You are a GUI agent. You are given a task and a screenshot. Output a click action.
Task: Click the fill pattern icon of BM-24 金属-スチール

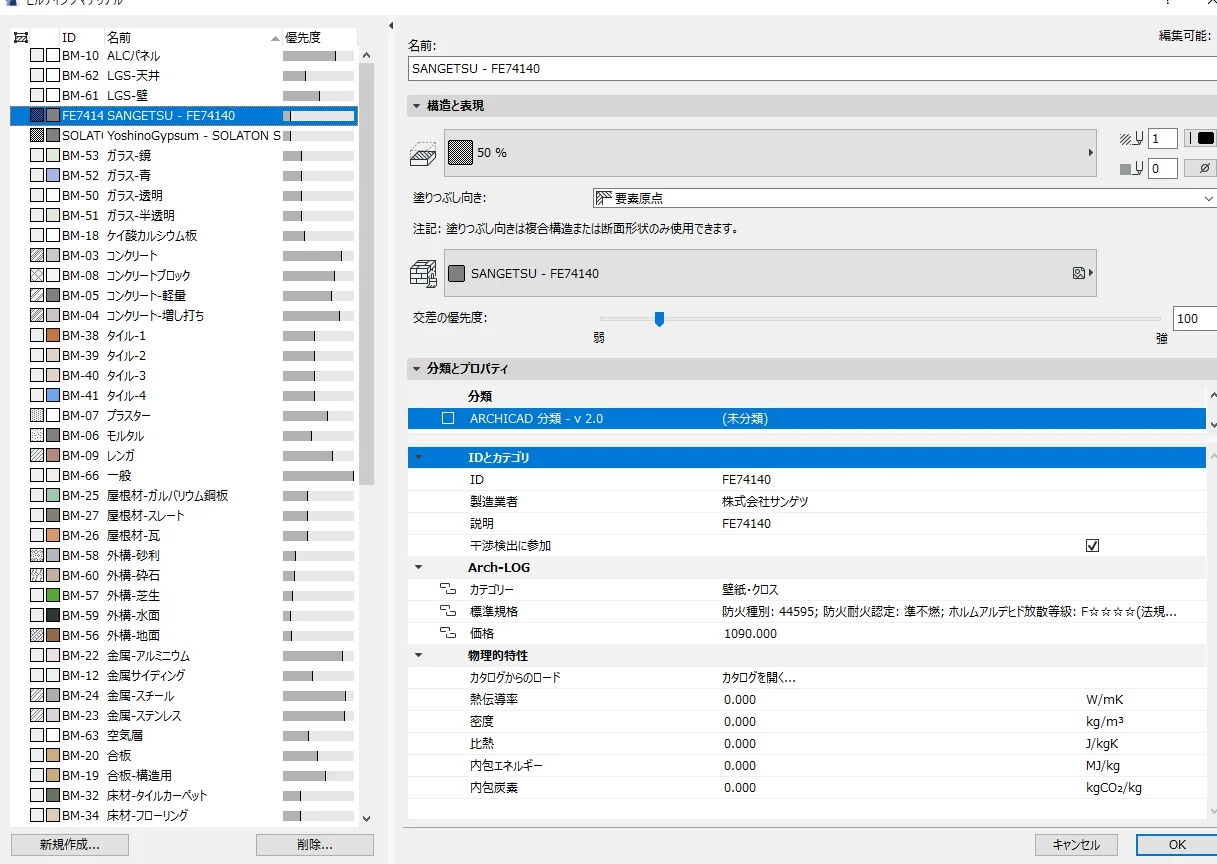pos(37,696)
